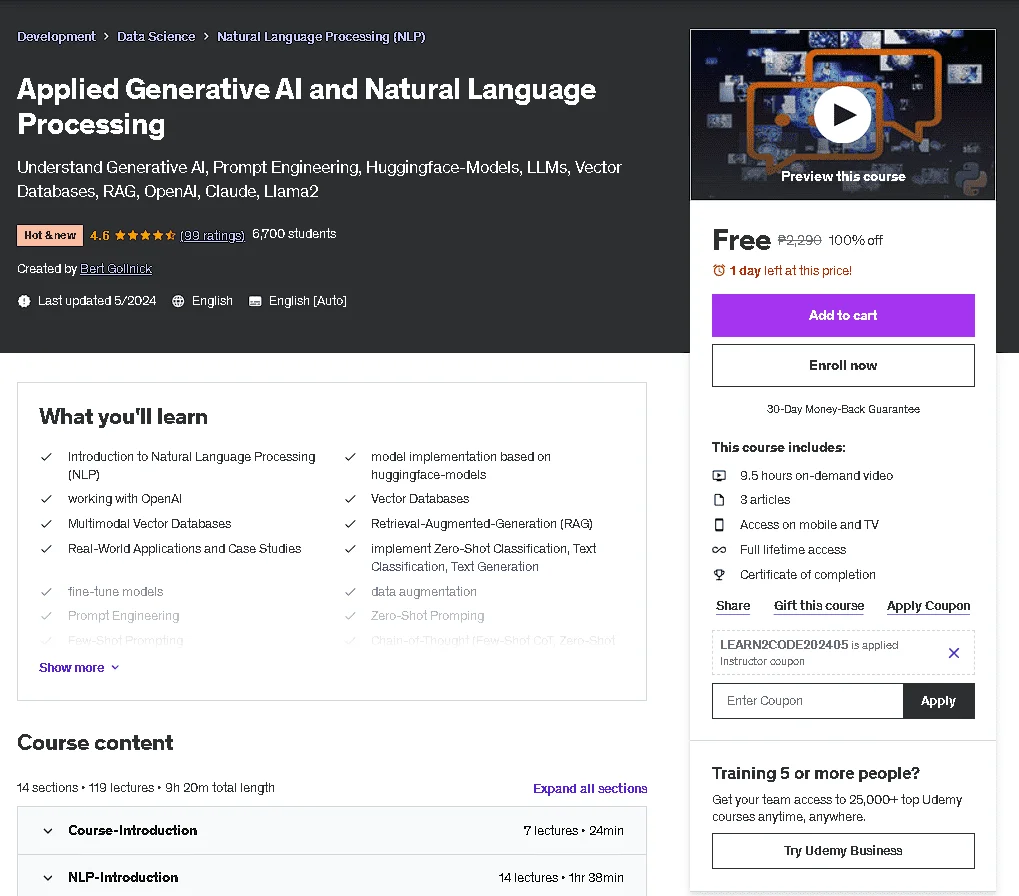Screen dimensions: 1019x896
Task: Click the Last updated alert icon
Action: [24, 301]
